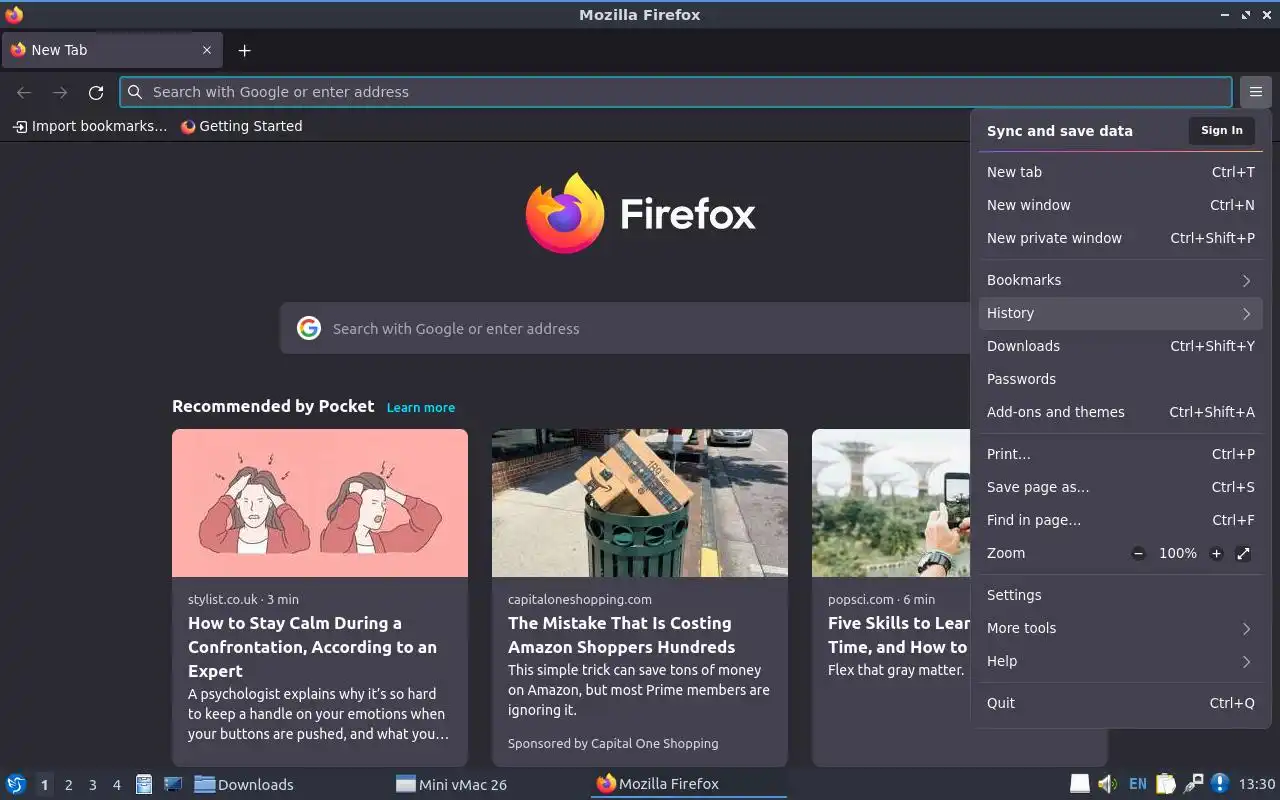Open the stylist.co.uk article thumbnail
The width and height of the screenshot is (1280, 800).
pyautogui.click(x=320, y=503)
